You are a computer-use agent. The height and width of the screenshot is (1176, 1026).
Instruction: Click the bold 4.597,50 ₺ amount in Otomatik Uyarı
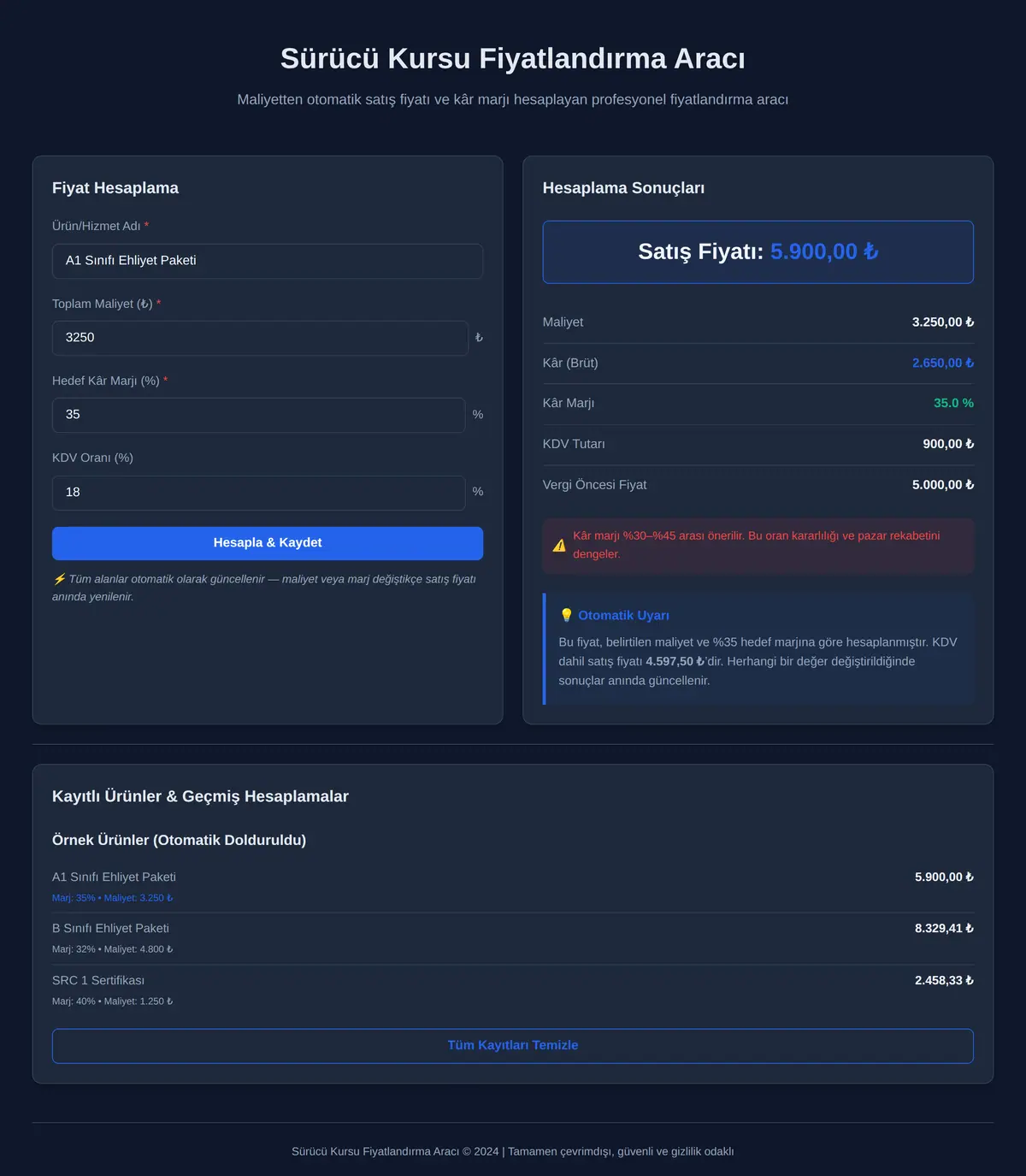tap(675, 662)
